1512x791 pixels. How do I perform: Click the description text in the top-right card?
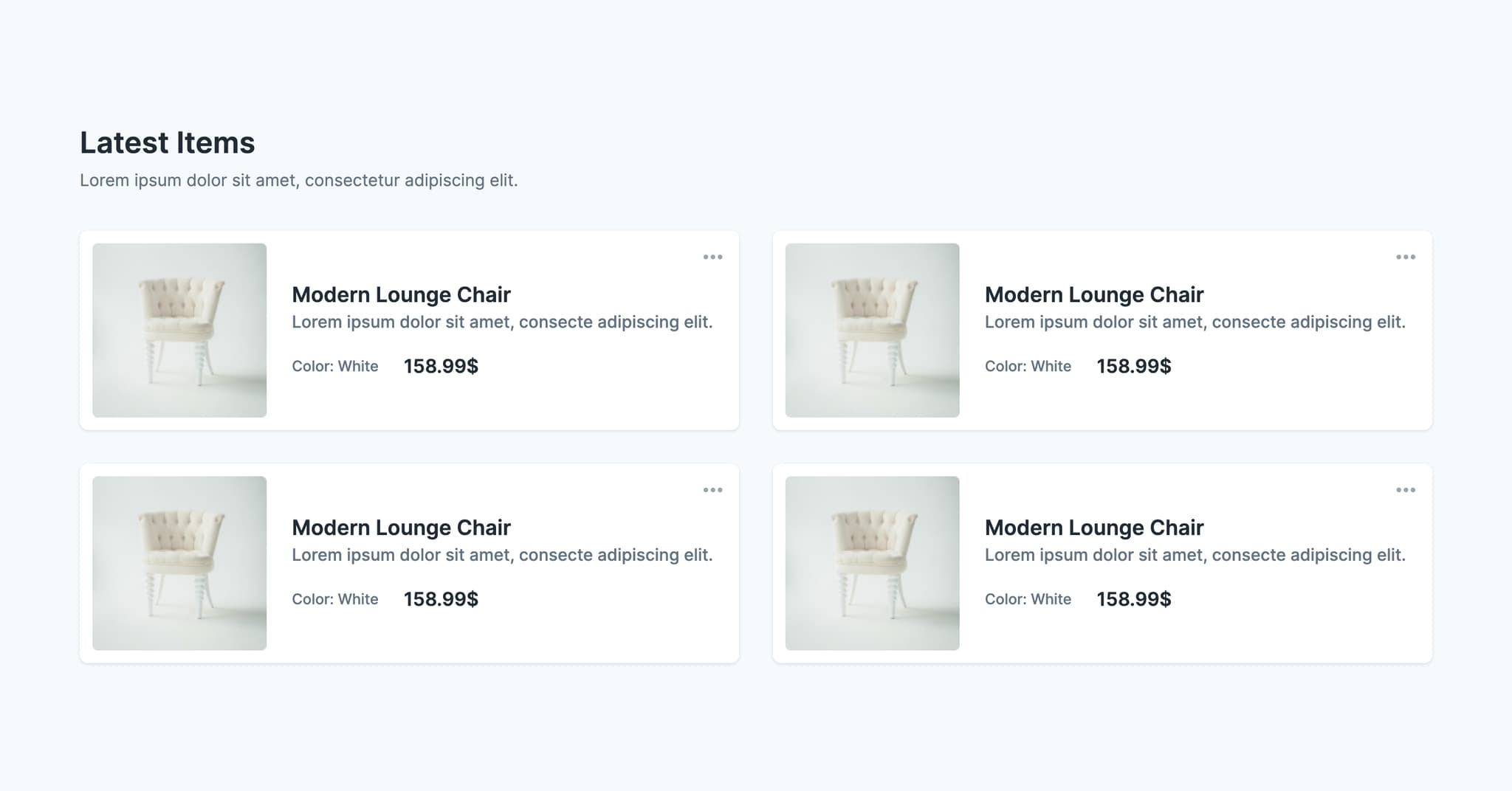coord(1195,322)
